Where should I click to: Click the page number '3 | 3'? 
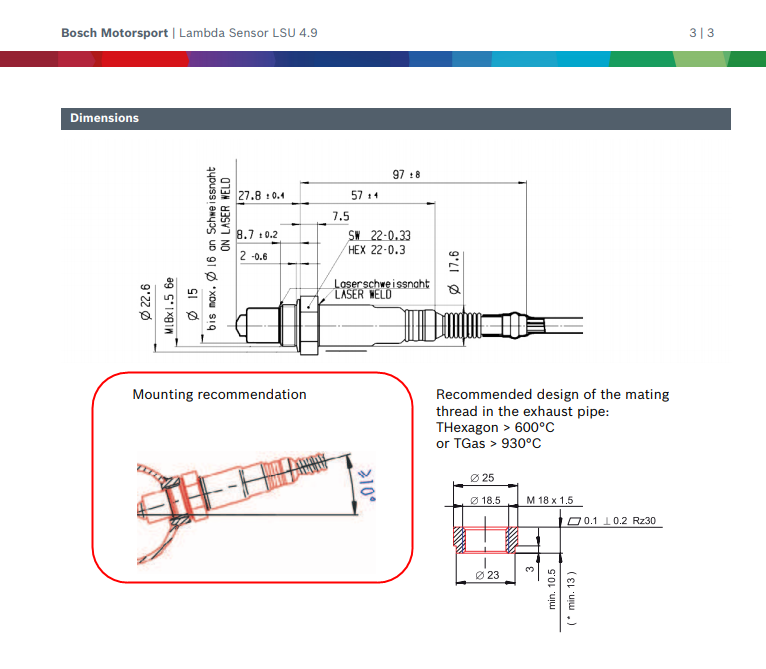coord(702,33)
